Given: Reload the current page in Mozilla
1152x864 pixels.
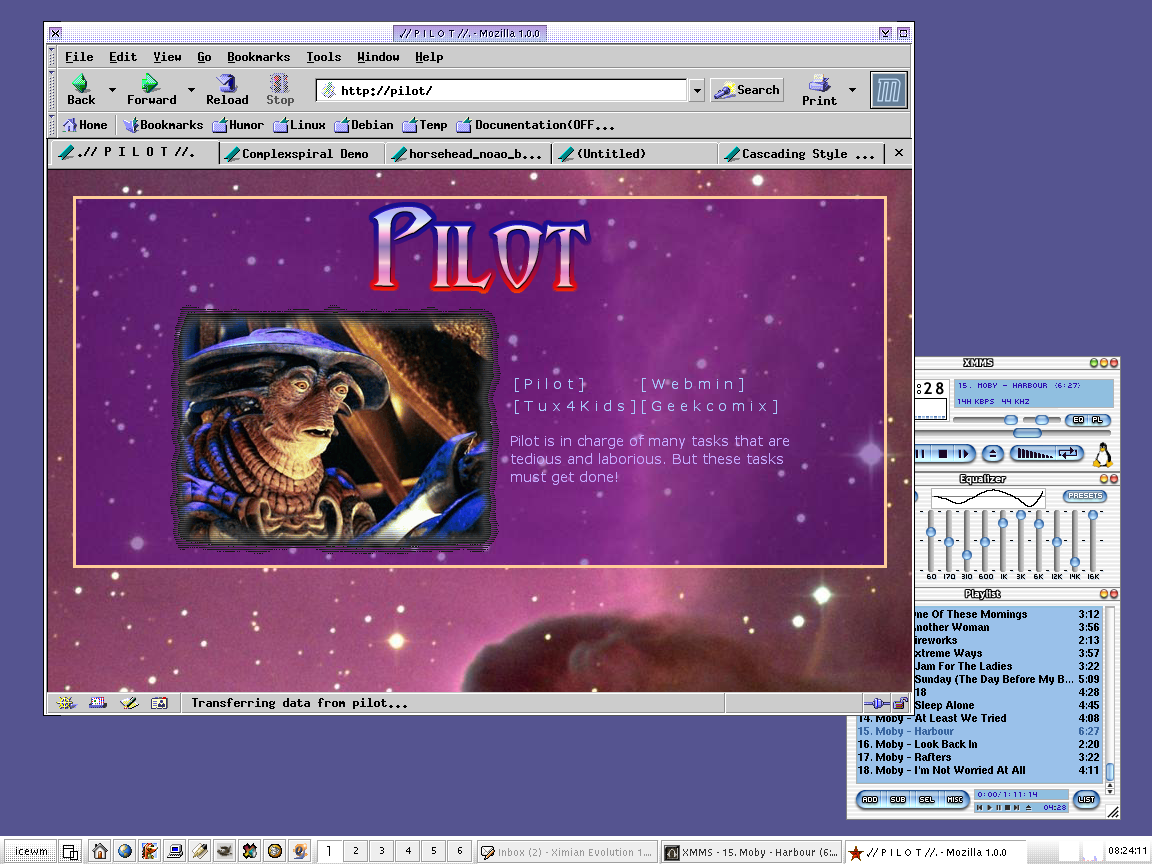Looking at the screenshot, I should (x=226, y=89).
